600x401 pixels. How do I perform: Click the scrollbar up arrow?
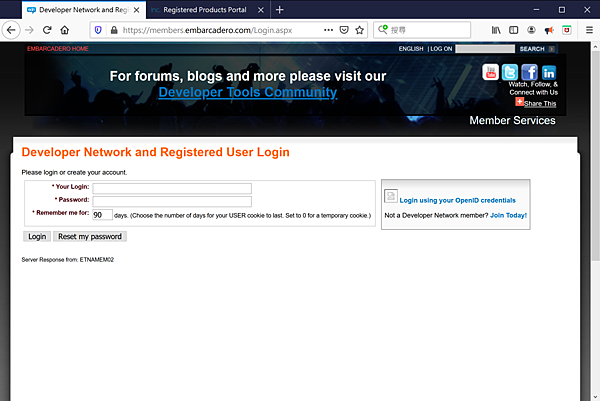pyautogui.click(x=595, y=46)
